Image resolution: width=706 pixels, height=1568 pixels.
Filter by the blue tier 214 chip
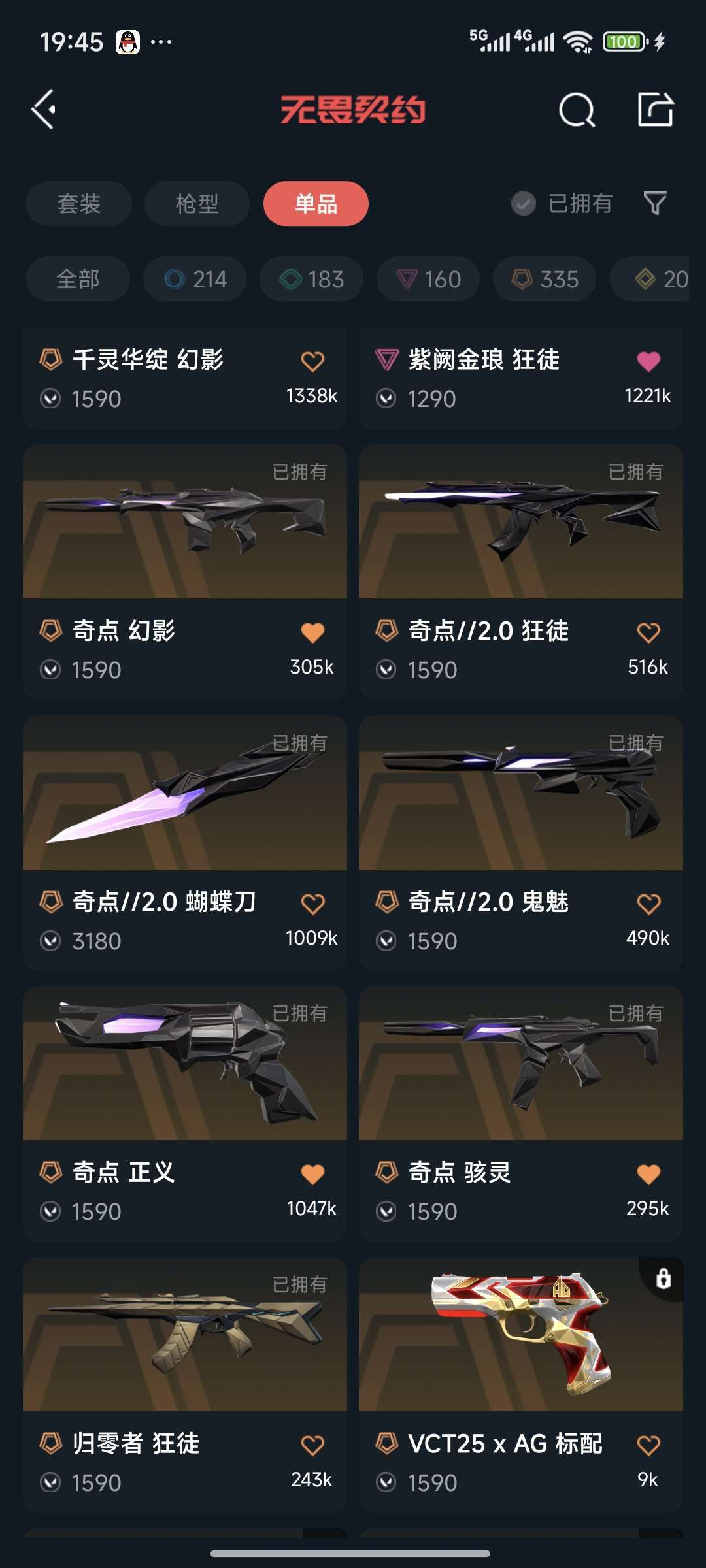pos(195,279)
